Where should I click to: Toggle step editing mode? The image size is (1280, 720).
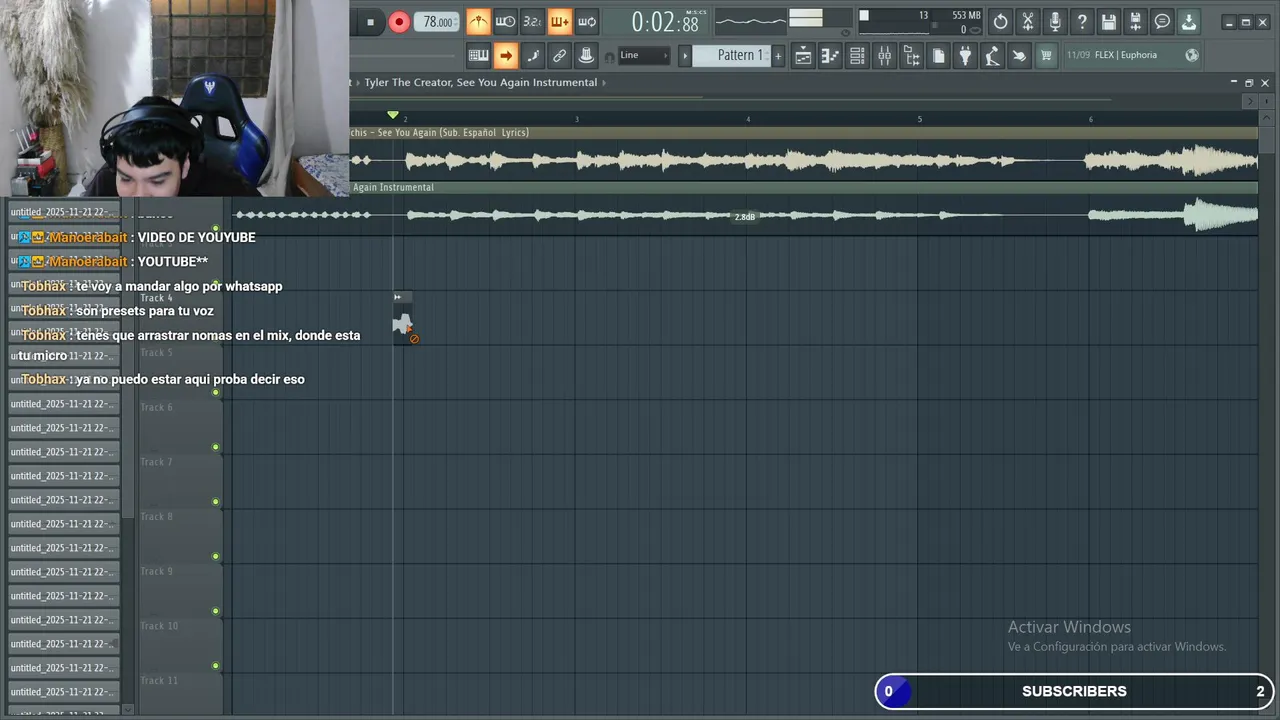pos(532,55)
